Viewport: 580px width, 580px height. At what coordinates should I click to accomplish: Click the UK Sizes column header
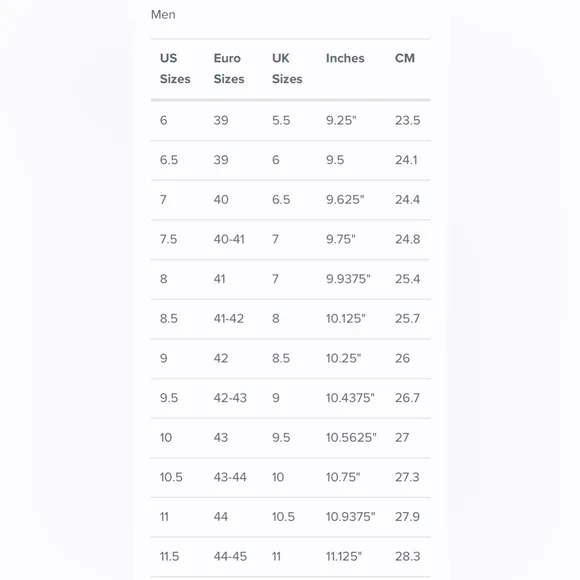pyautogui.click(x=287, y=68)
